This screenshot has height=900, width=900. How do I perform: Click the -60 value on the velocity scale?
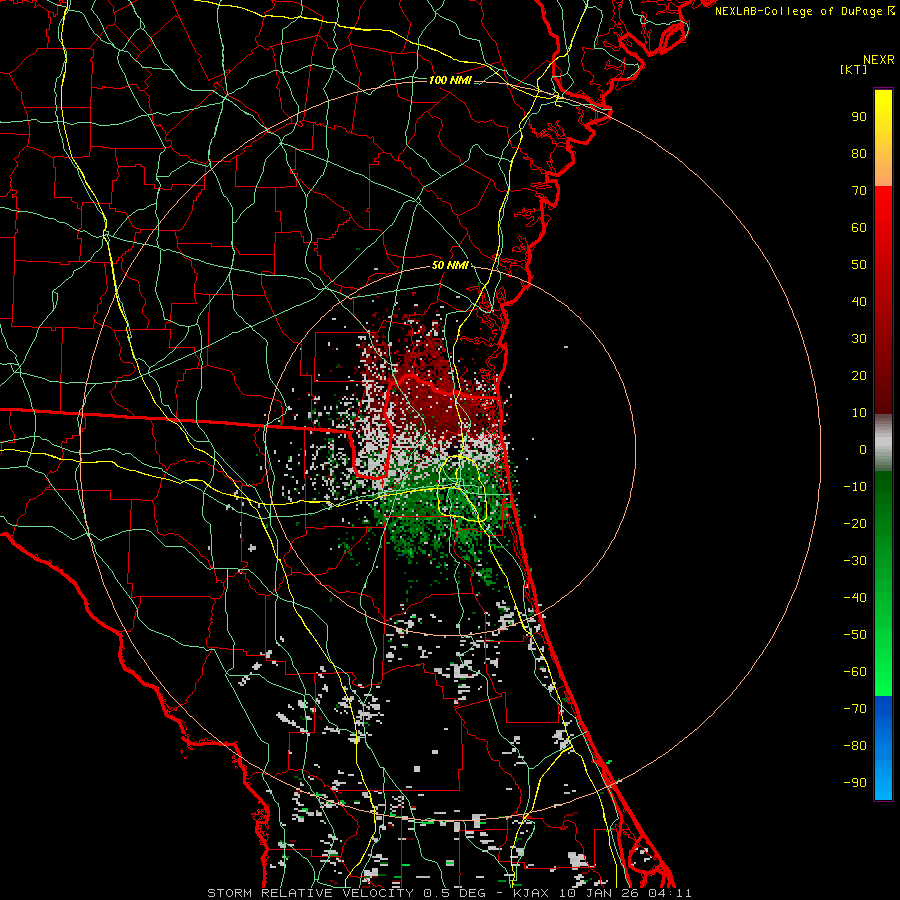(x=855, y=672)
